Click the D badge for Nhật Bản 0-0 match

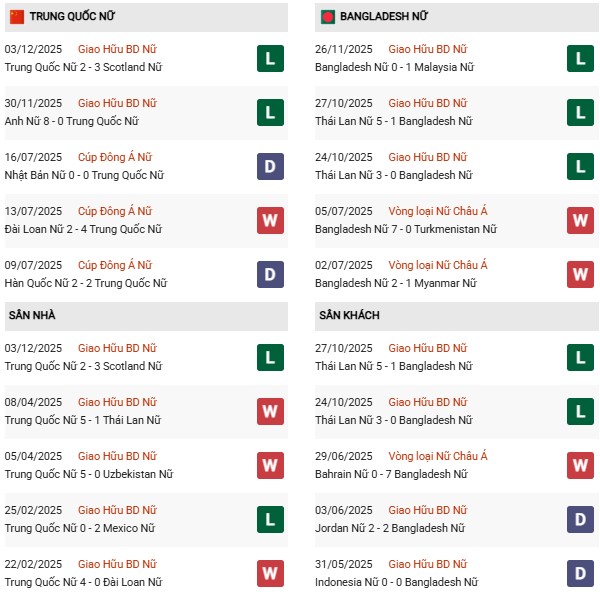coord(269,167)
